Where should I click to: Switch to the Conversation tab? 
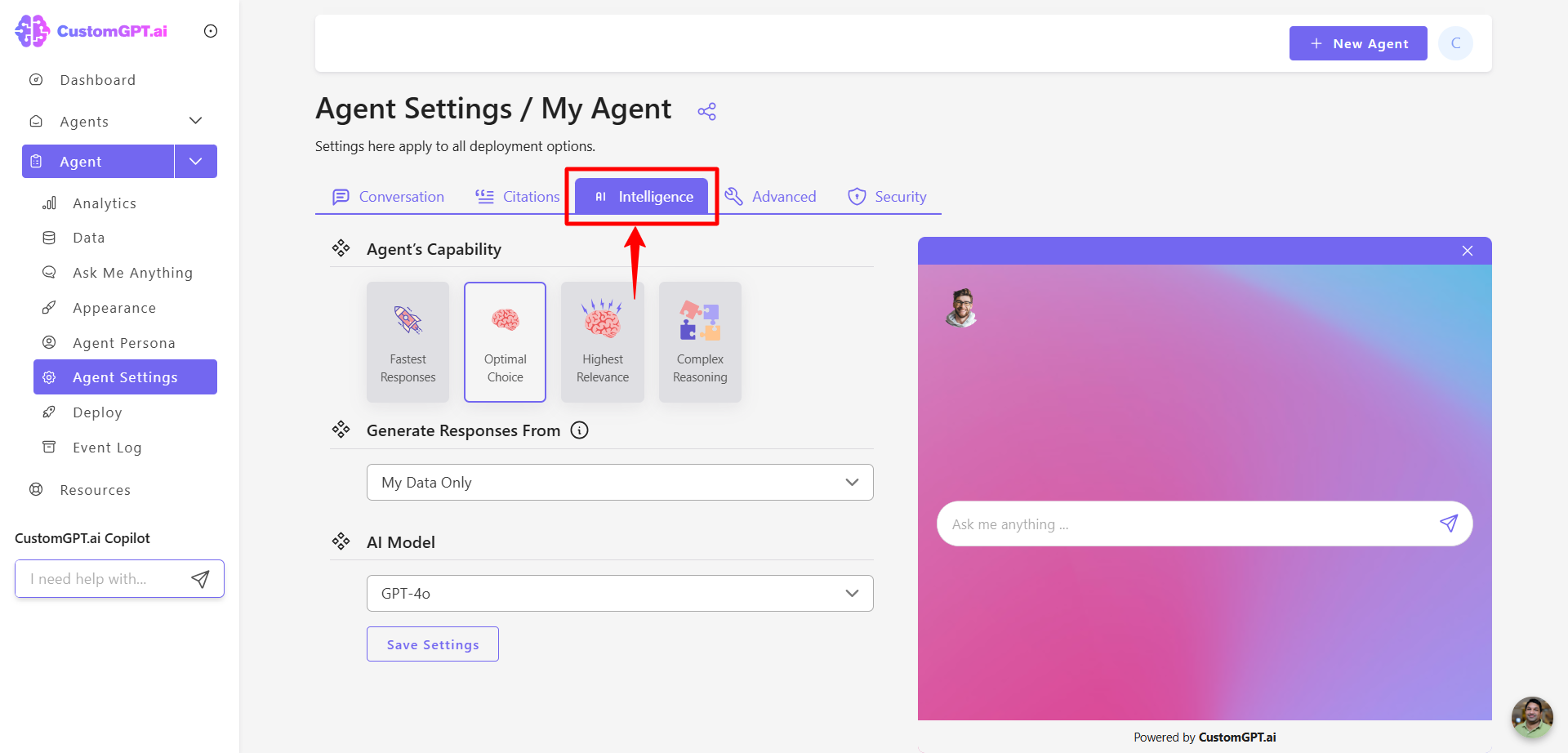point(389,197)
